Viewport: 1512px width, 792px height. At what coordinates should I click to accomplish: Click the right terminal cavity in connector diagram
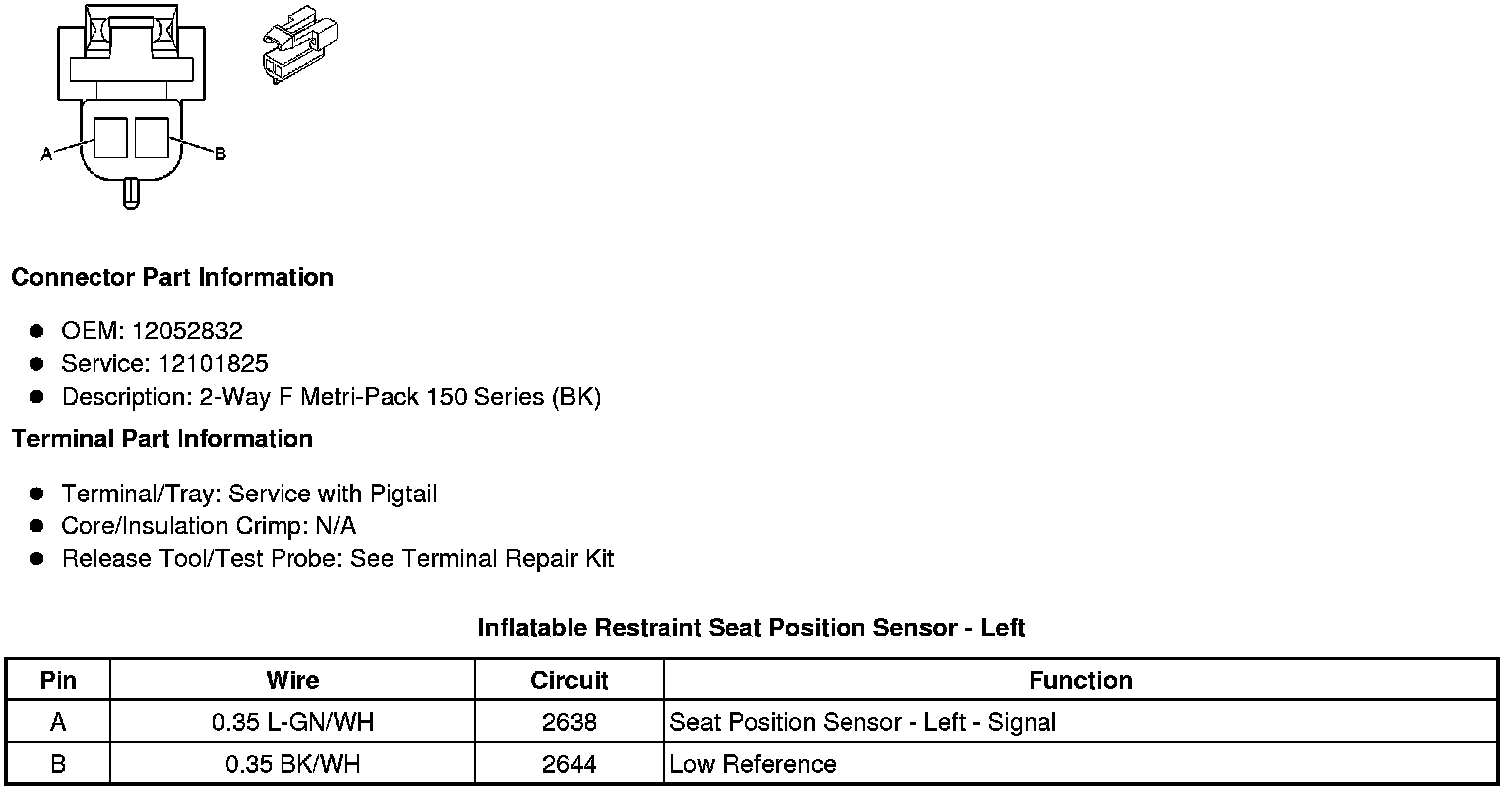tap(151, 138)
